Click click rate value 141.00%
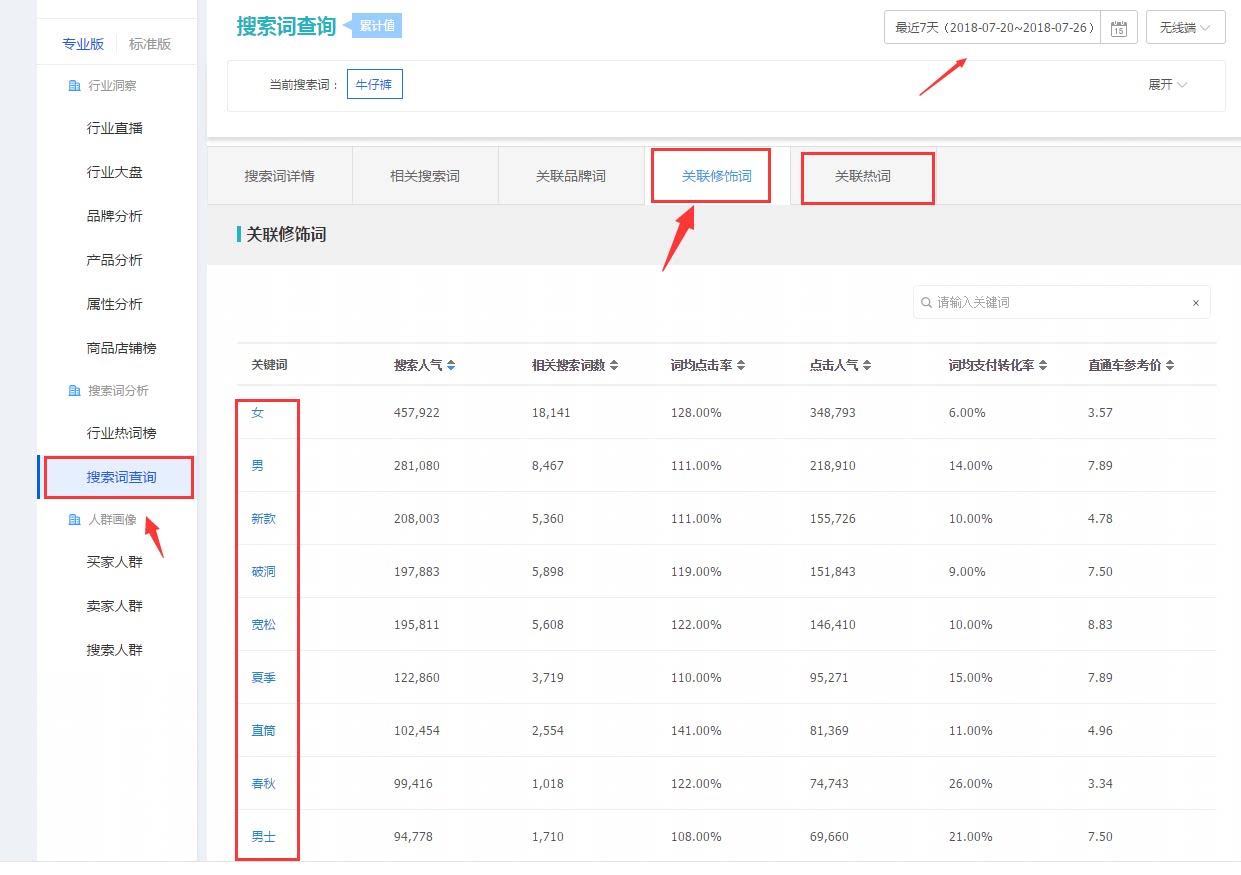Screen dimensions: 1241x875 [x=696, y=731]
